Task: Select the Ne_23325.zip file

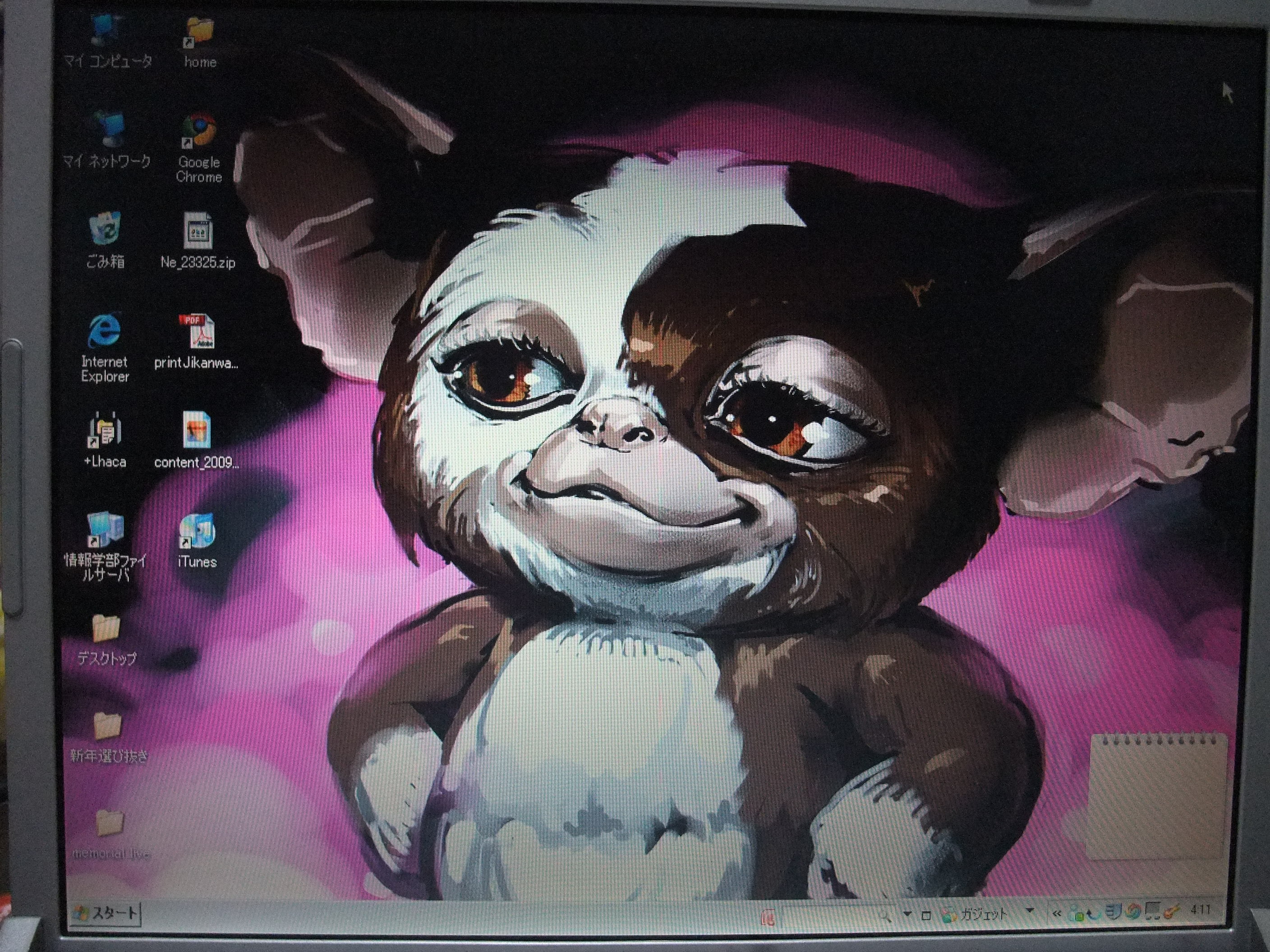Action: (198, 241)
